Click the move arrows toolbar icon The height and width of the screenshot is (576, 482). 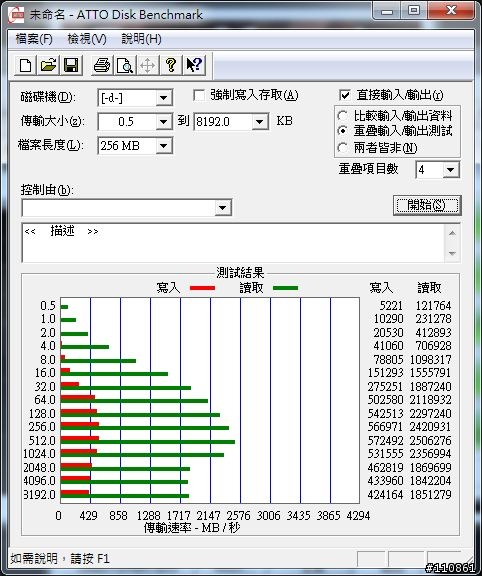point(147,66)
